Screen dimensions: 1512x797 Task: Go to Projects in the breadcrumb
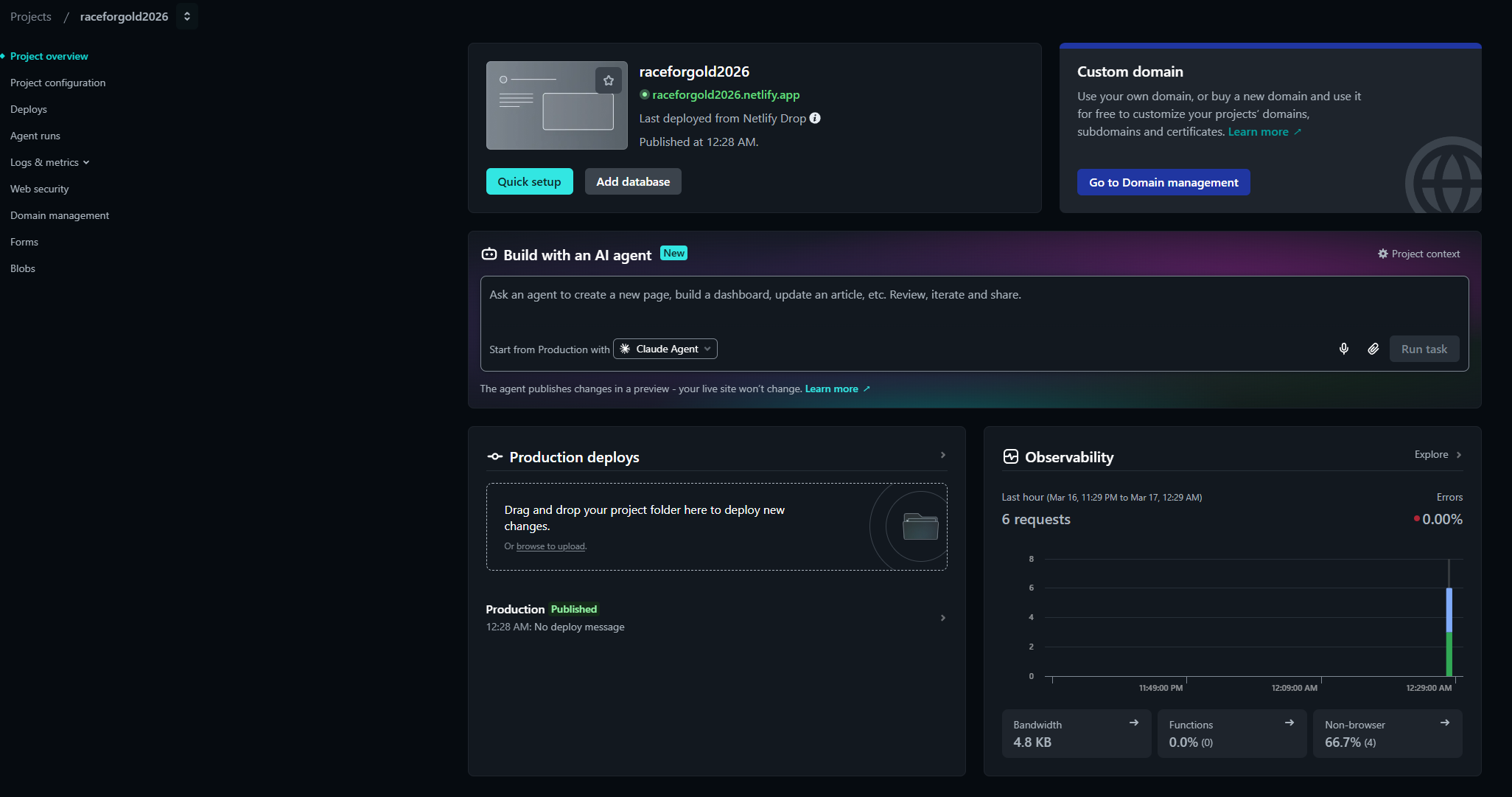(x=31, y=16)
